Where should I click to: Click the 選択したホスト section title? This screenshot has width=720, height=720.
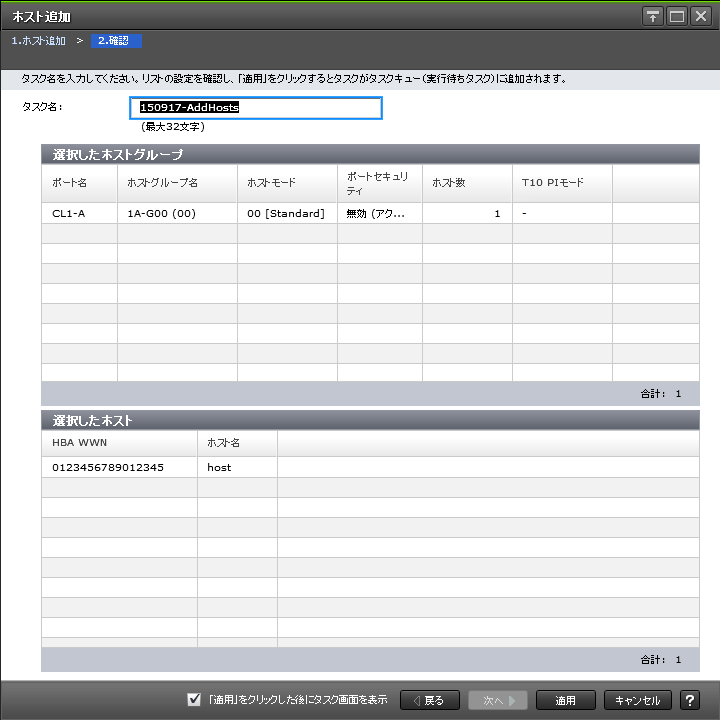click(x=92, y=421)
